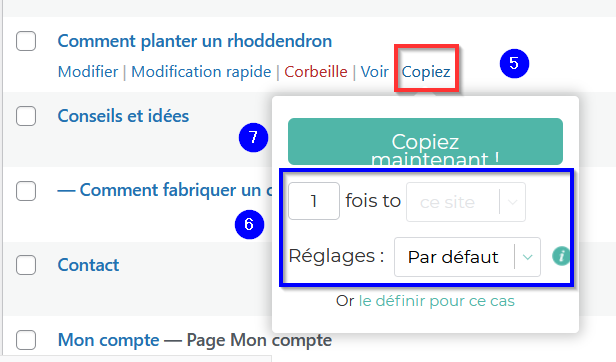Select the Contact row checkbox
The width and height of the screenshot is (616, 362).
pos(26,265)
